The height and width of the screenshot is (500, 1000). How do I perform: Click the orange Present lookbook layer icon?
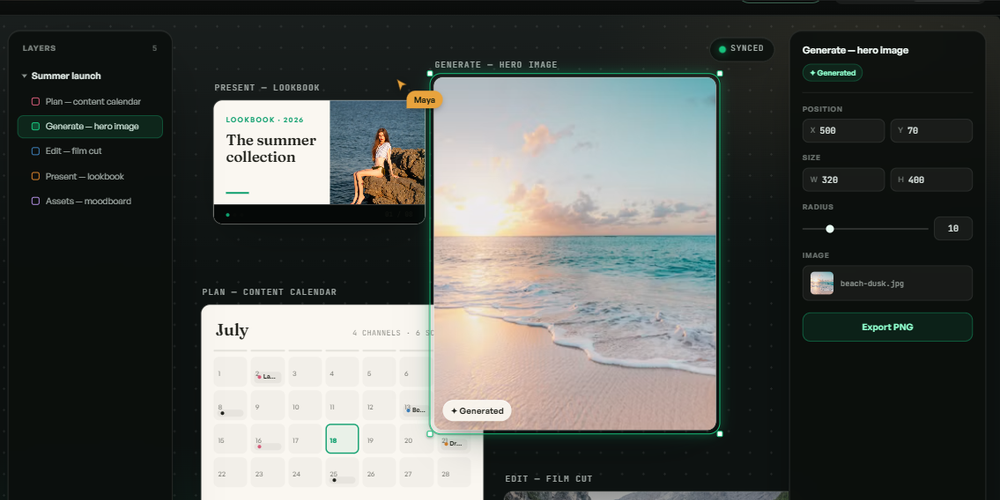(x=36, y=176)
